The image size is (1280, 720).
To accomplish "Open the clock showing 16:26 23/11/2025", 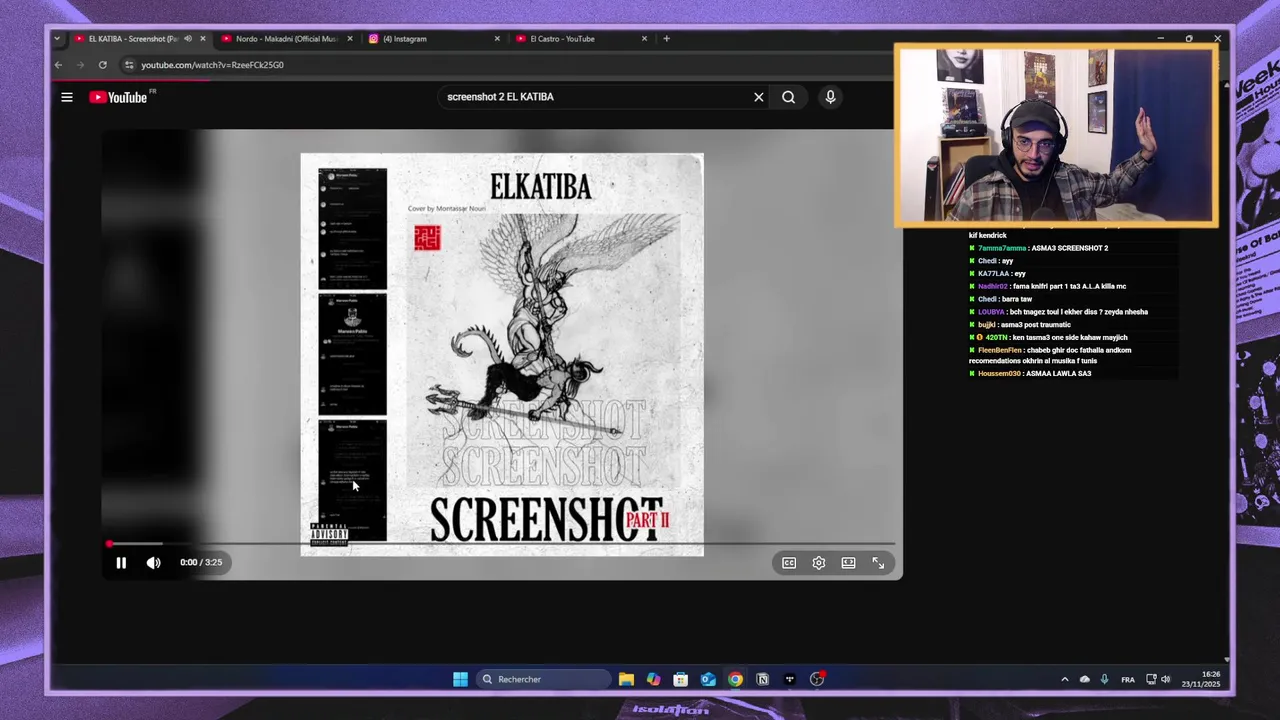I will click(x=1201, y=679).
